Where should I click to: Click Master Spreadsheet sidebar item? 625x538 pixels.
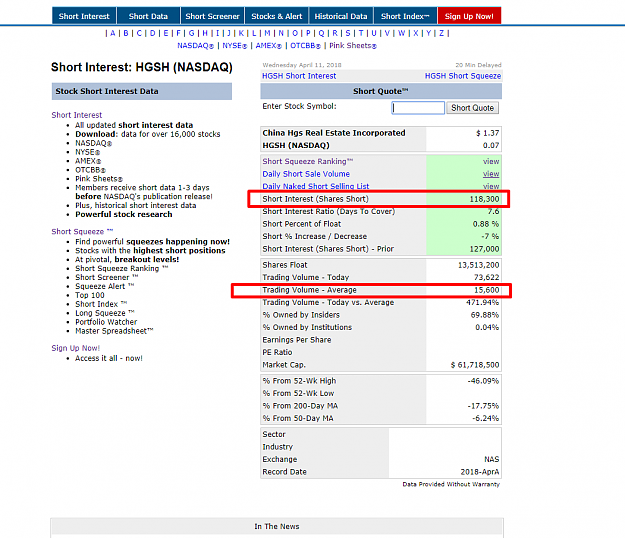114,331
